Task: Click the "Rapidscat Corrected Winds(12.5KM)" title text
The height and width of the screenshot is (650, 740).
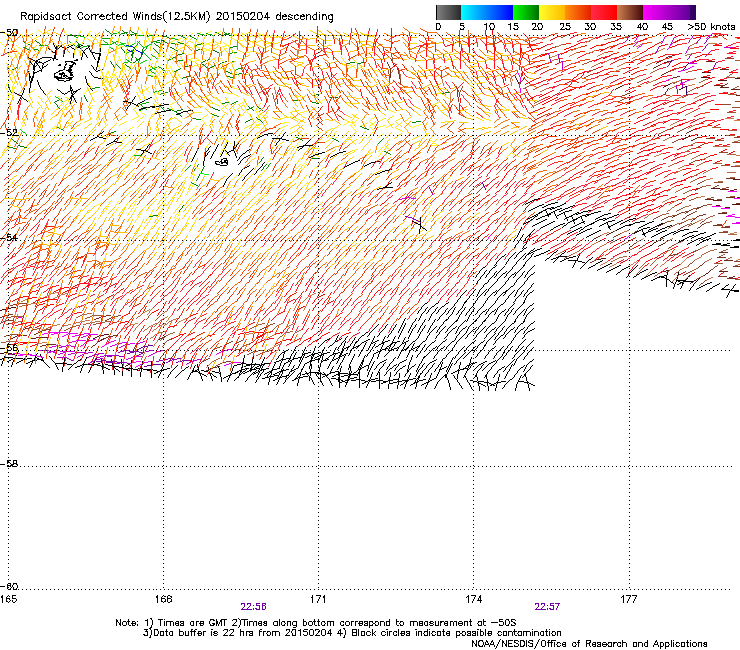Action: tap(115, 17)
